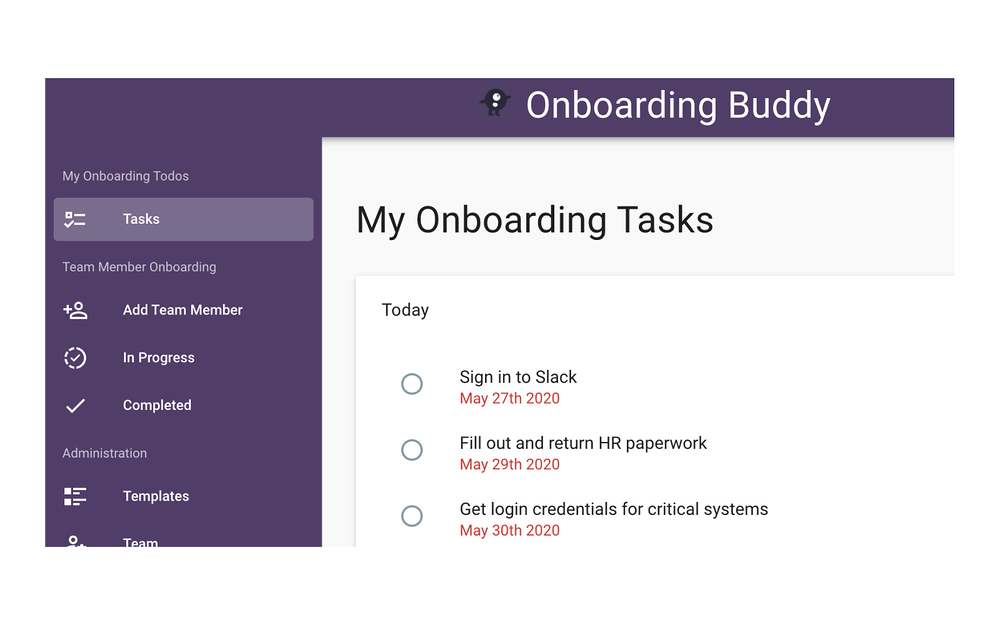The width and height of the screenshot is (1000, 625).
Task: Go to In Progress onboarding
Action: tap(158, 358)
